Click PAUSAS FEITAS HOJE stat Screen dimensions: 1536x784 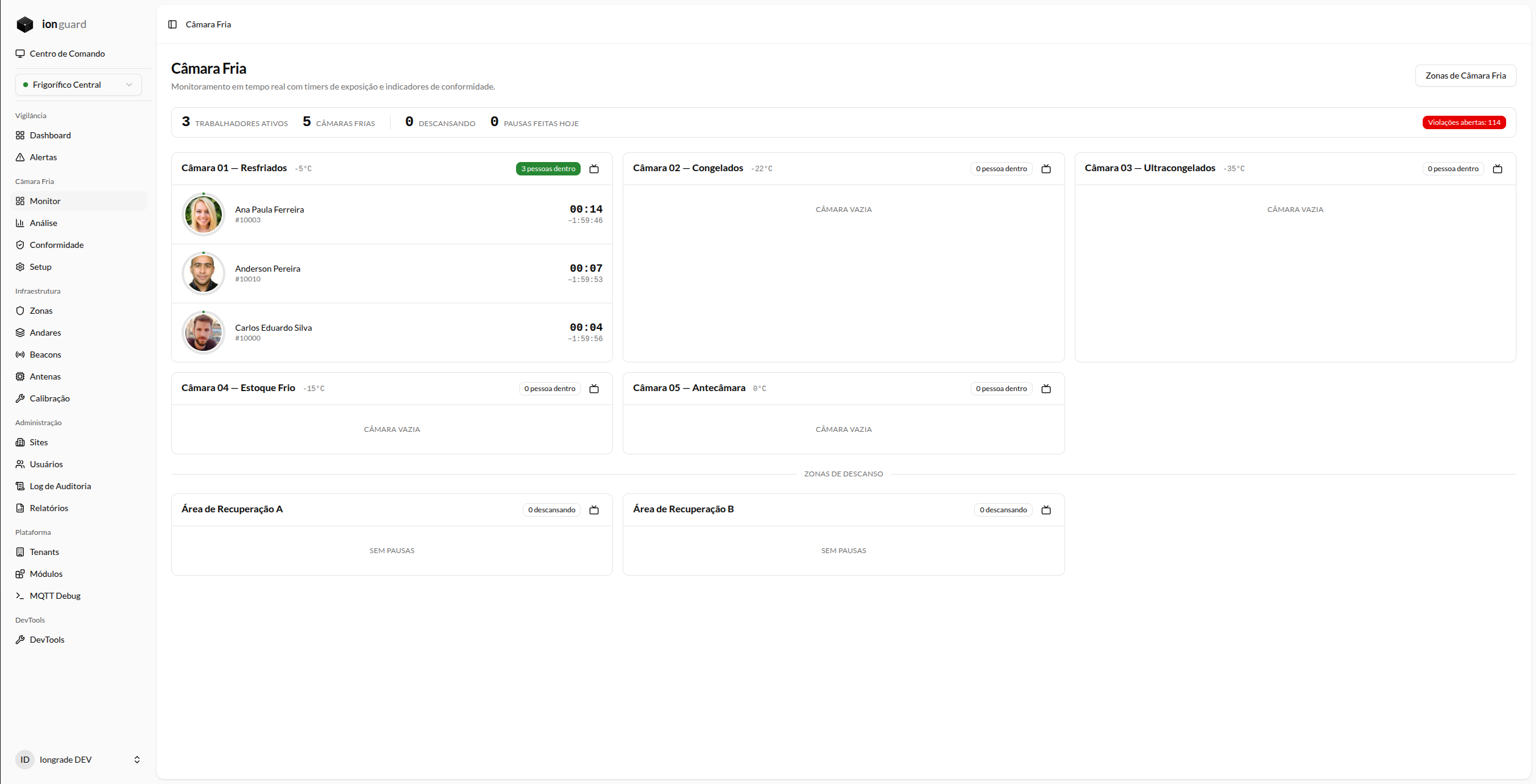pyautogui.click(x=534, y=122)
